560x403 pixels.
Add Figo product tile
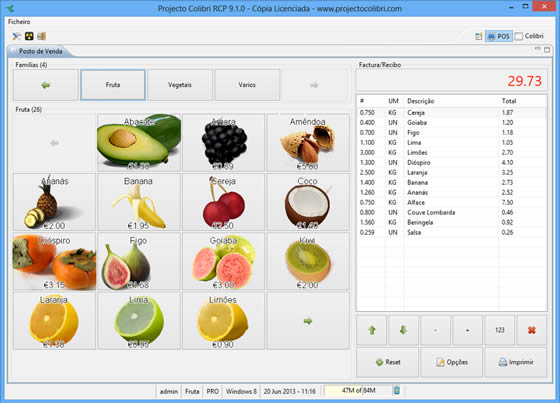(x=139, y=262)
